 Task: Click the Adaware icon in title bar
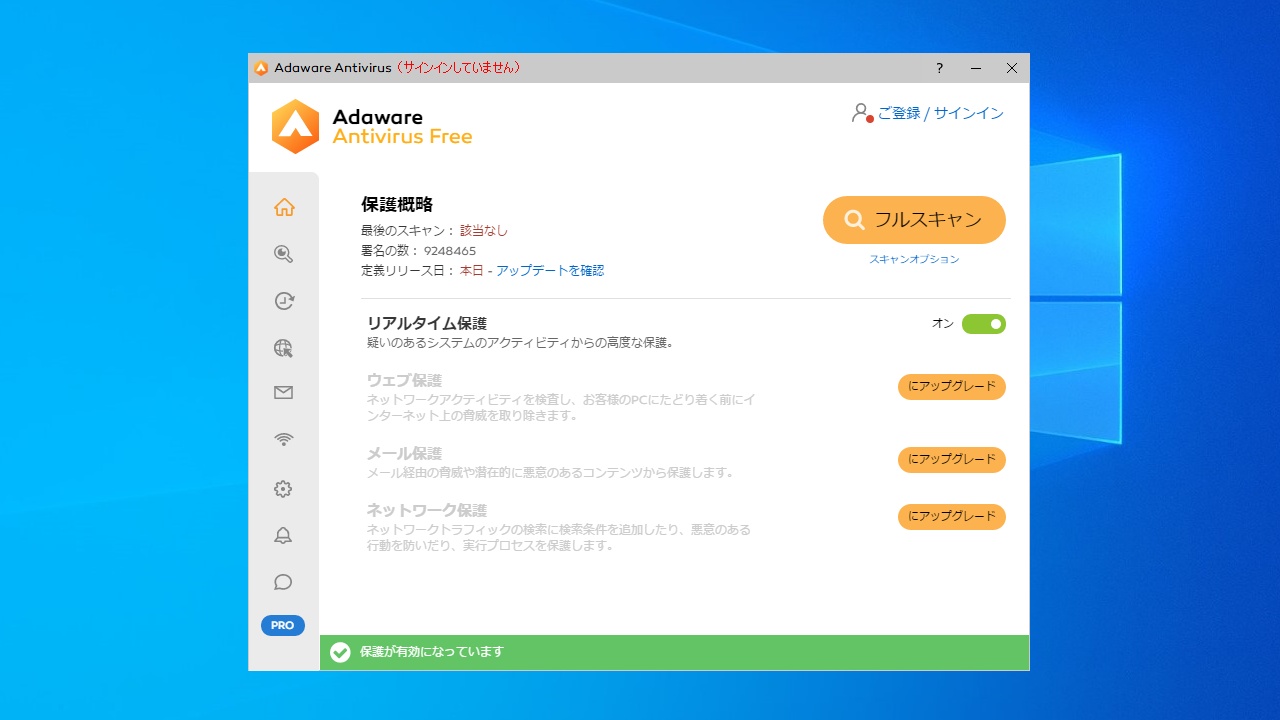[261, 68]
